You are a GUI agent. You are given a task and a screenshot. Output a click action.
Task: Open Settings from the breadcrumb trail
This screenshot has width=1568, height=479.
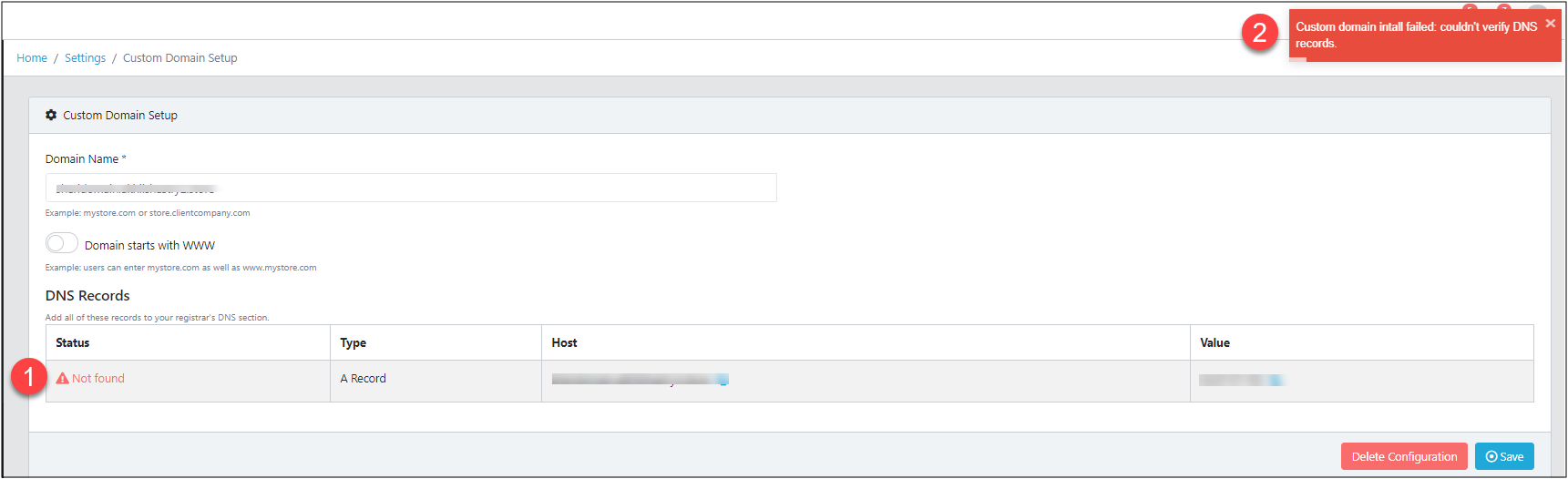85,58
